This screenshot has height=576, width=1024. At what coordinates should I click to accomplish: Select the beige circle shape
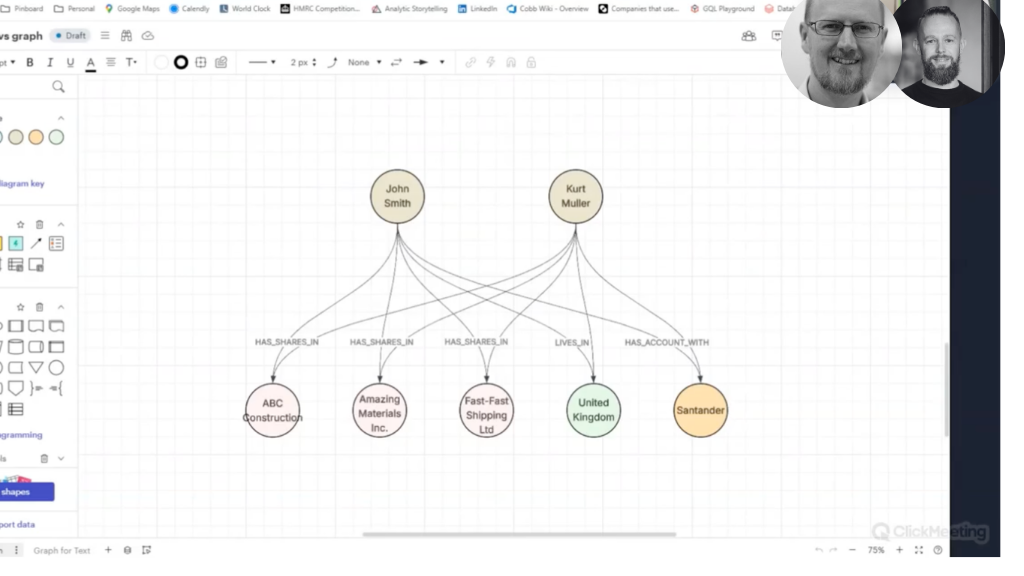point(16,137)
